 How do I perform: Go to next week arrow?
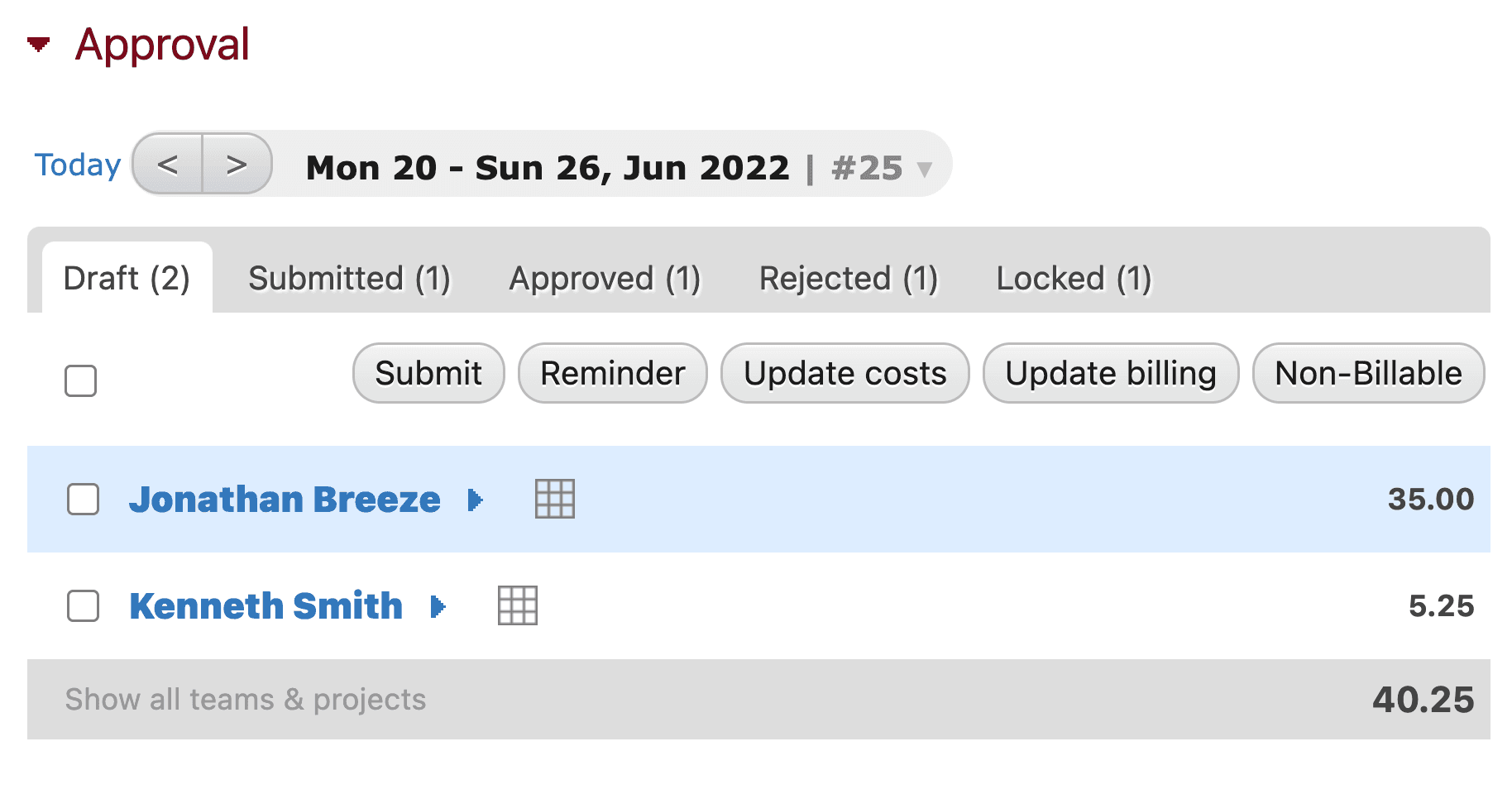tap(237, 165)
